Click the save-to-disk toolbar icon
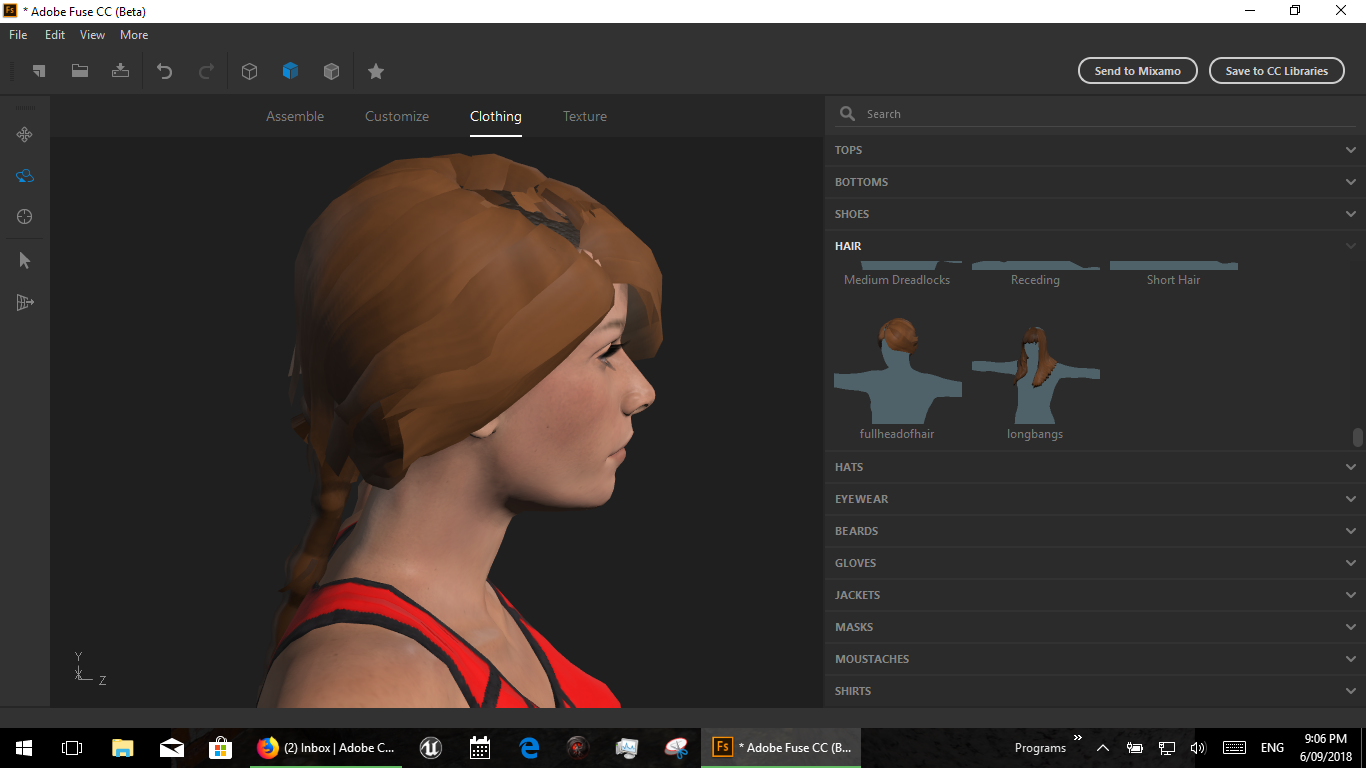This screenshot has height=768, width=1366. [x=120, y=71]
